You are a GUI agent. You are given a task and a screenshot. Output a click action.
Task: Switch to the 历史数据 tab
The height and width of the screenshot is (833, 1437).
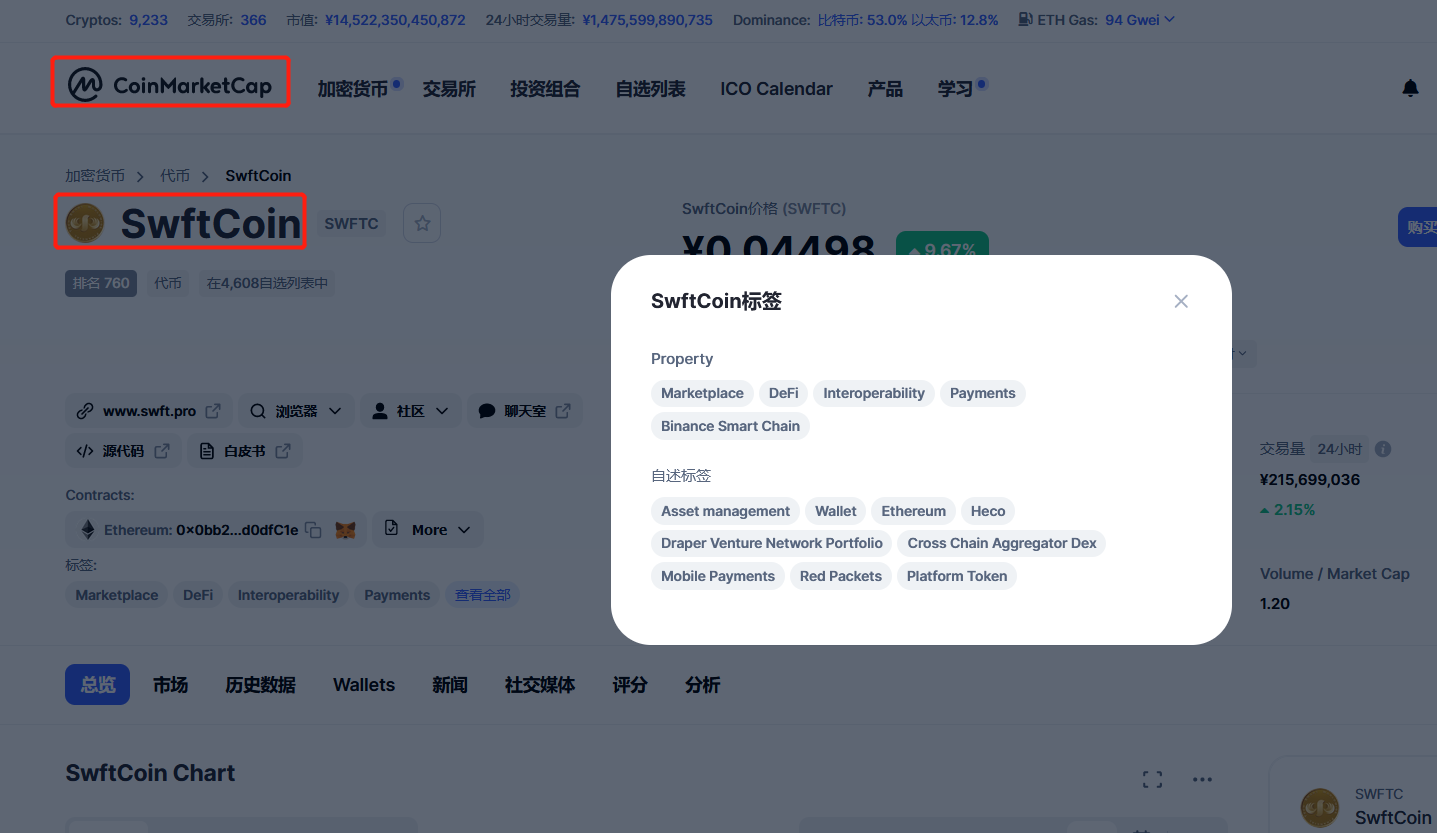[260, 685]
